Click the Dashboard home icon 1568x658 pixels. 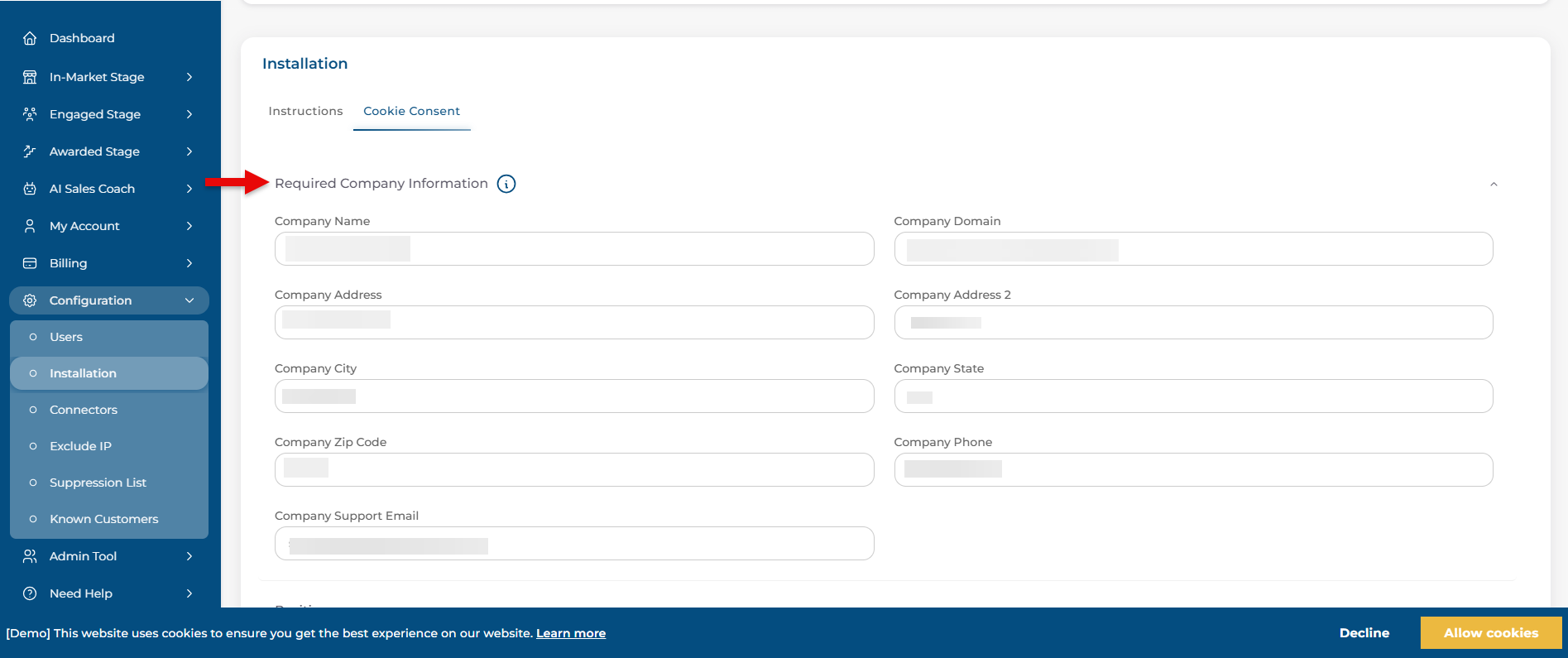[x=30, y=38]
